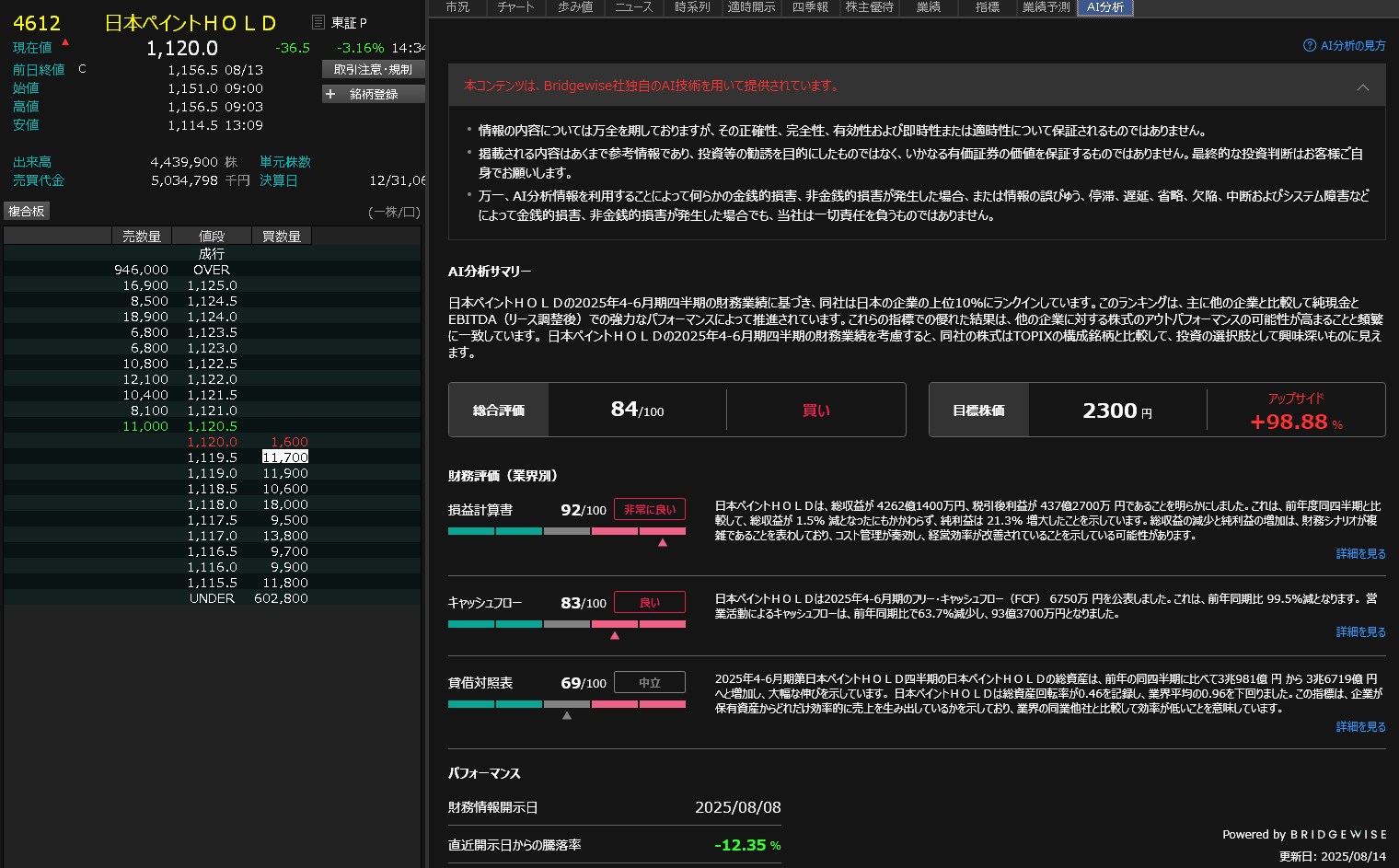Click the 良い rating badge for キャッシュフロー

[650, 603]
